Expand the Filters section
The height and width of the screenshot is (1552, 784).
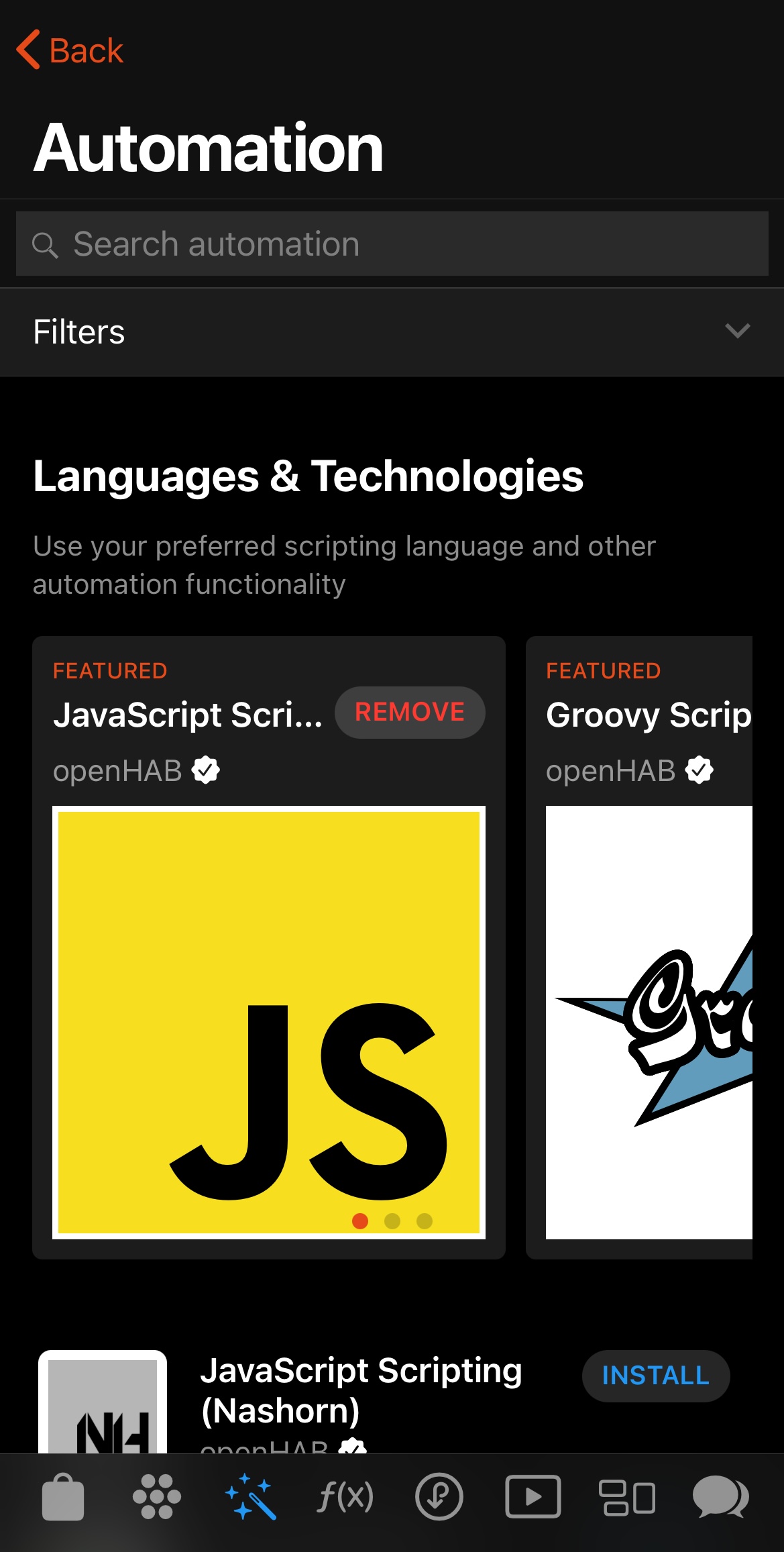tap(79, 332)
